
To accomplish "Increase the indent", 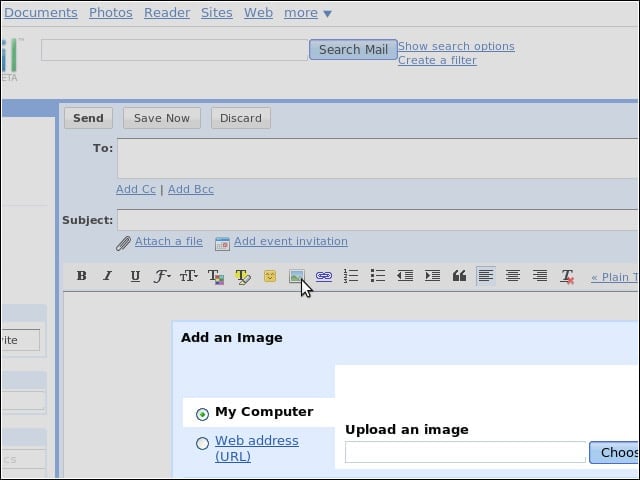I will coord(432,276).
